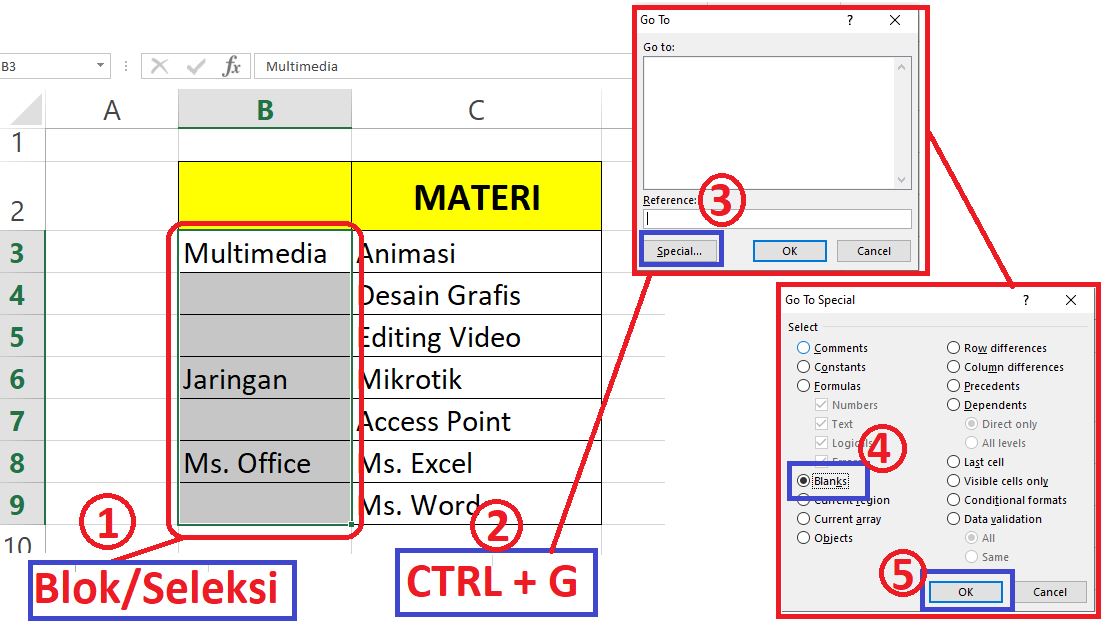Select the Row differences radio button
The width and height of the screenshot is (1119, 632).
(x=953, y=347)
